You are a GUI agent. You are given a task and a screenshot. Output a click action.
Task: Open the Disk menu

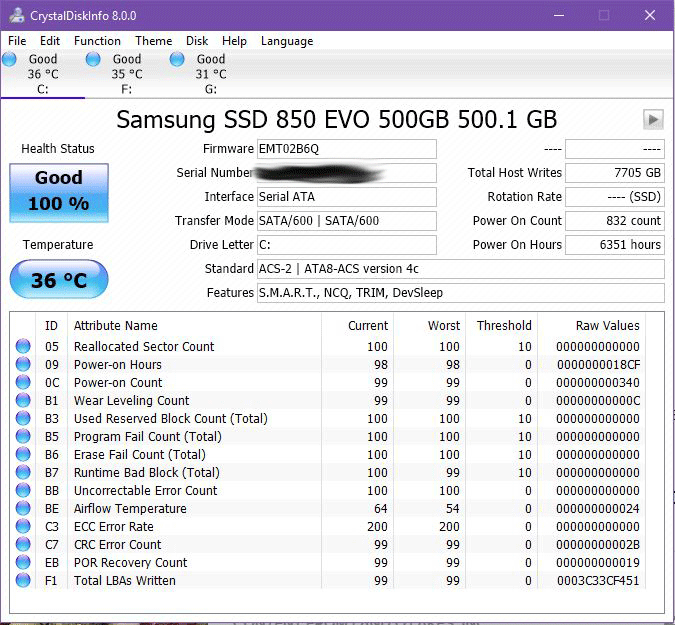[x=197, y=41]
